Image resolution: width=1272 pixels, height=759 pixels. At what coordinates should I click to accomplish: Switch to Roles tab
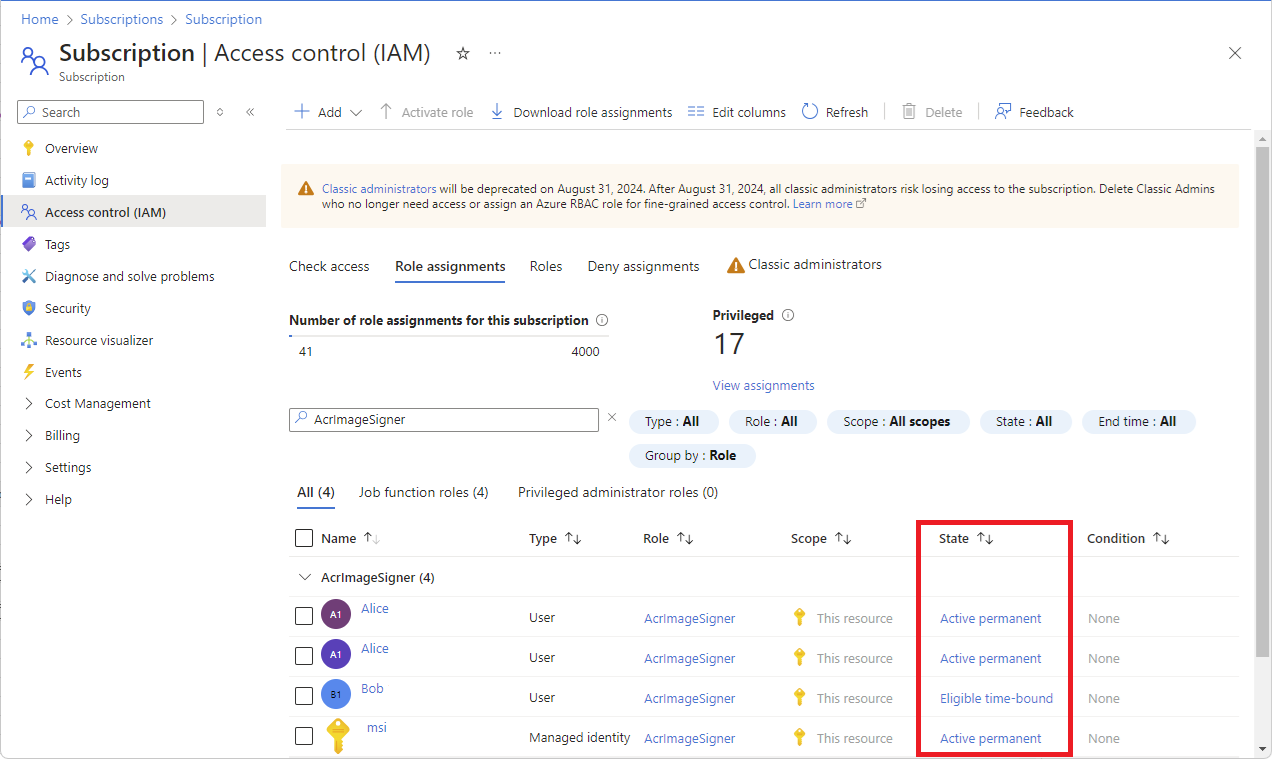(546, 266)
